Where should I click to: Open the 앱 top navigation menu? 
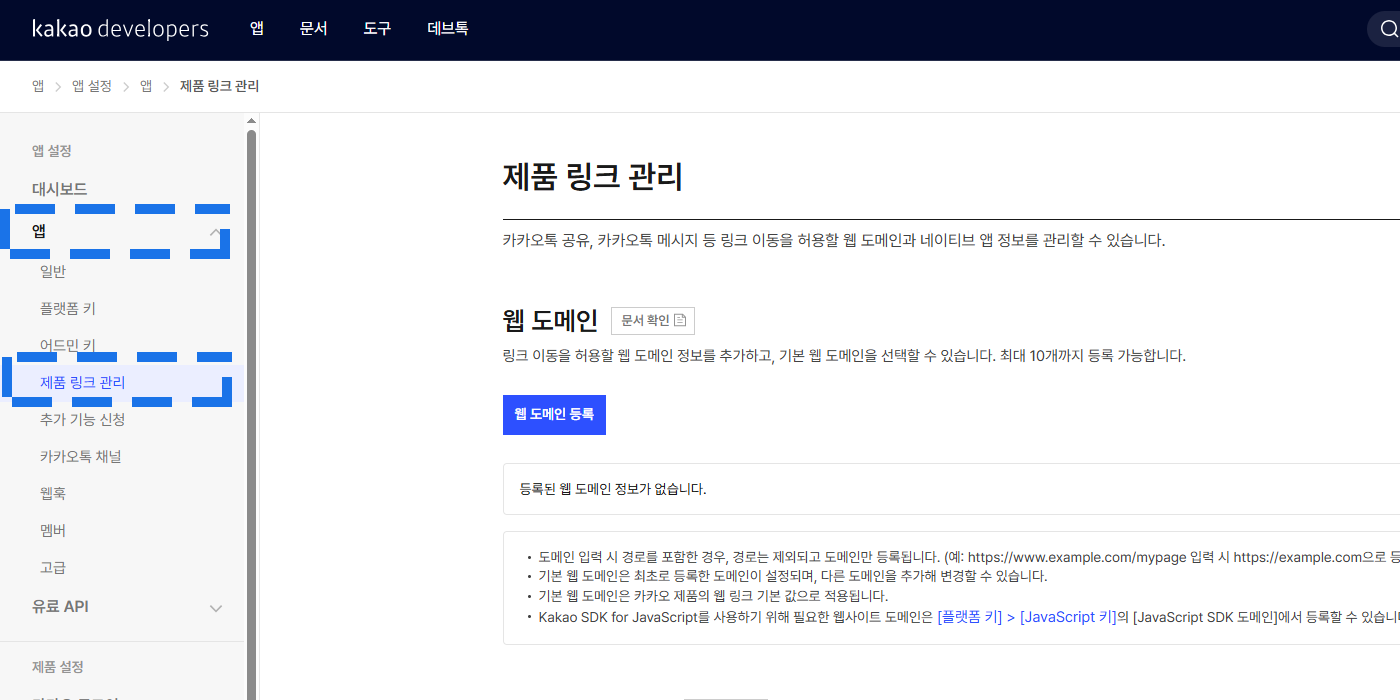(x=257, y=29)
